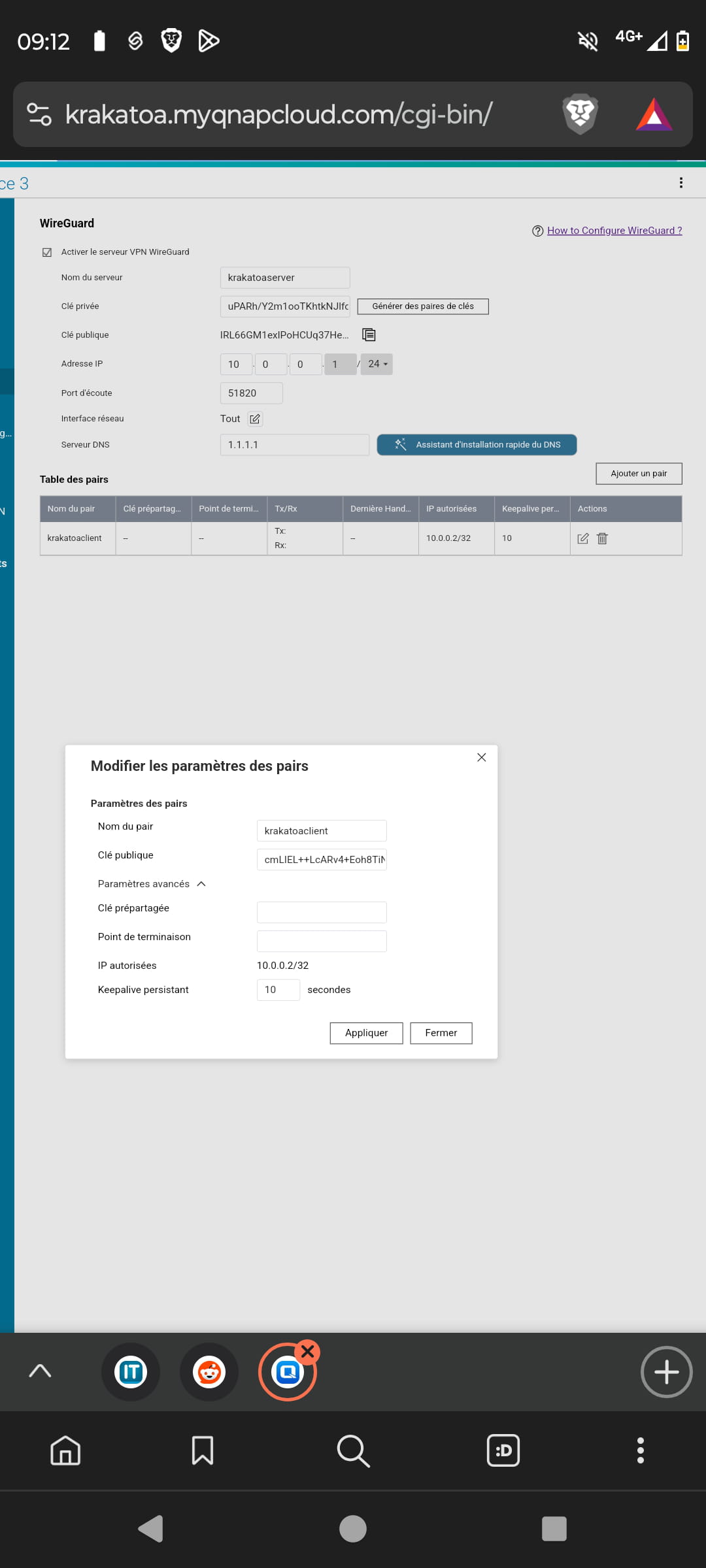The width and height of the screenshot is (706, 1568).
Task: Focus the Port d'écoute field
Action: 252,393
